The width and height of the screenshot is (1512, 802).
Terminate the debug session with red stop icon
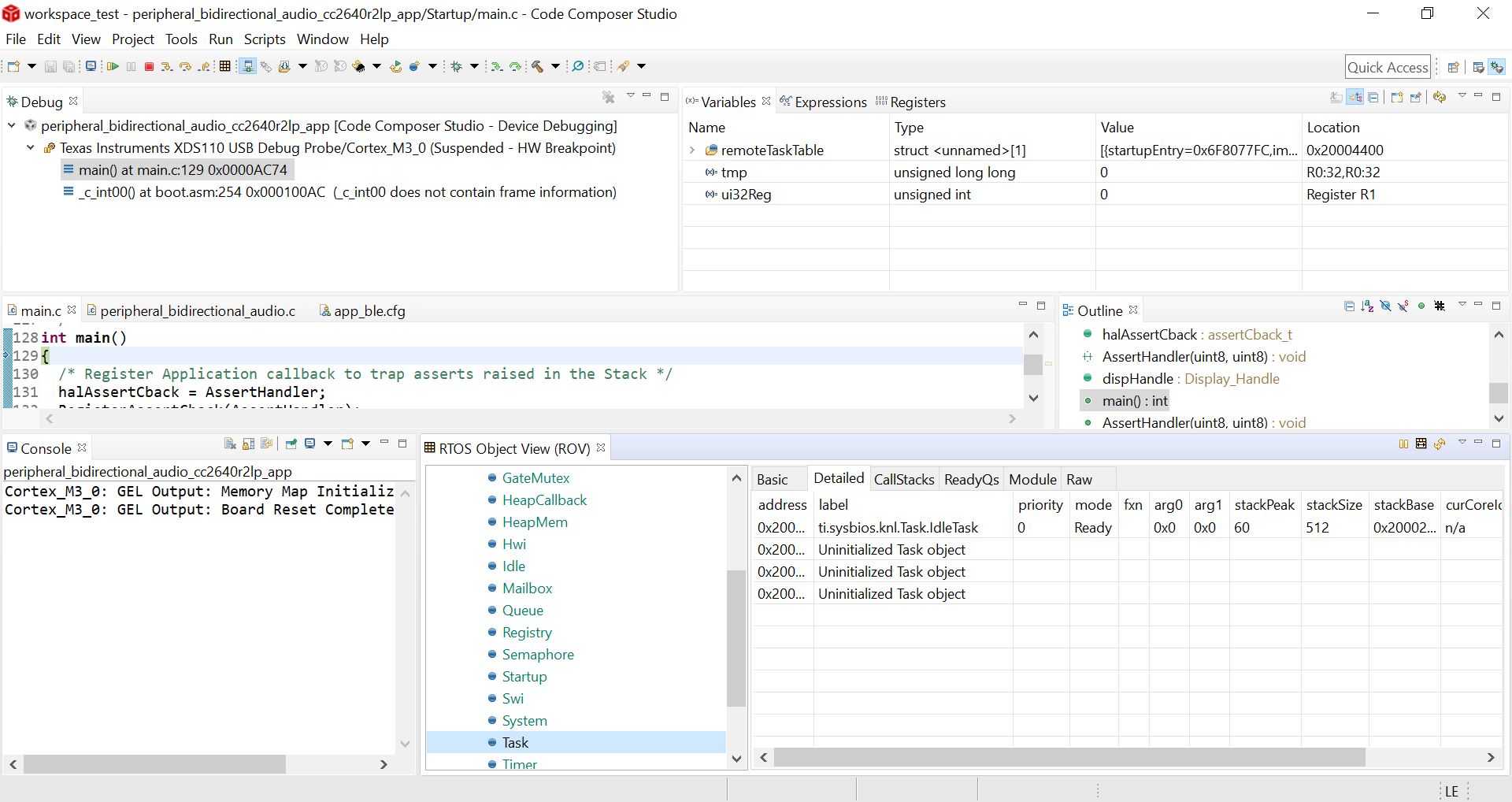click(x=149, y=67)
